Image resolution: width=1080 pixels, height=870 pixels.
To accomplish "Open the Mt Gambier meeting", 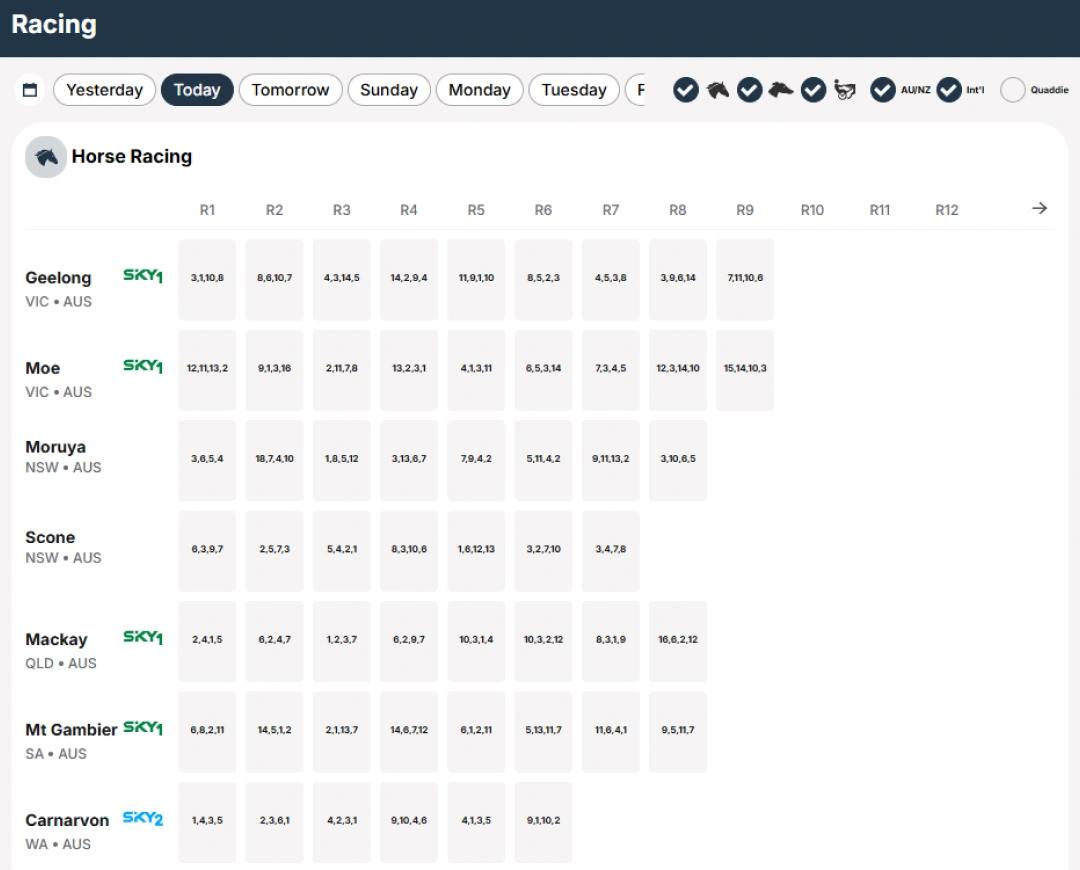I will pos(72,729).
